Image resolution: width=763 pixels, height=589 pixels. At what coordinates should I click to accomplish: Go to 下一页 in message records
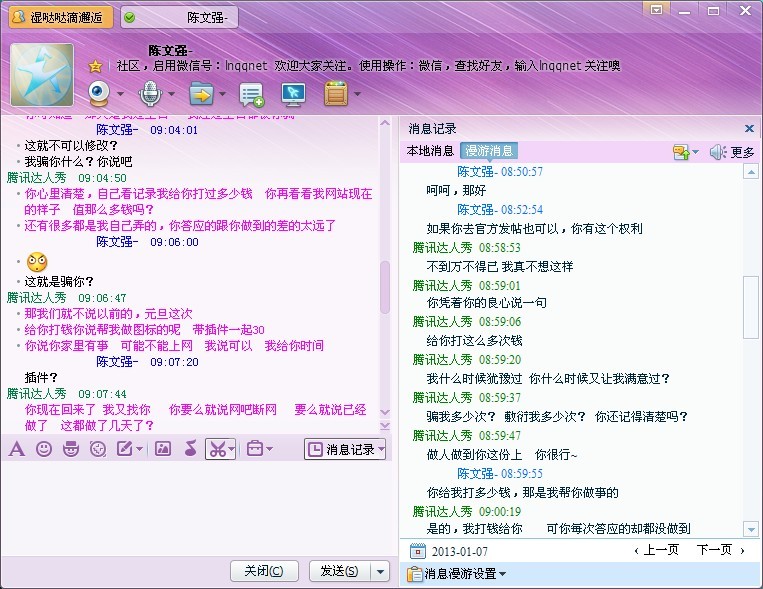[x=721, y=550]
